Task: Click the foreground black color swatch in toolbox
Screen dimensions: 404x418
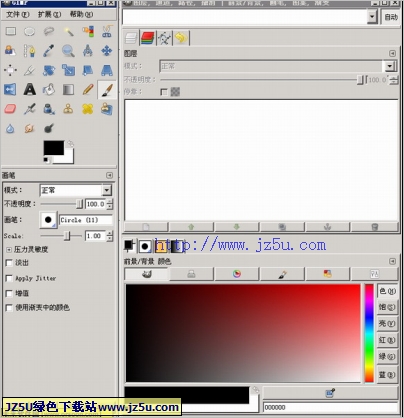Action: click(54, 148)
